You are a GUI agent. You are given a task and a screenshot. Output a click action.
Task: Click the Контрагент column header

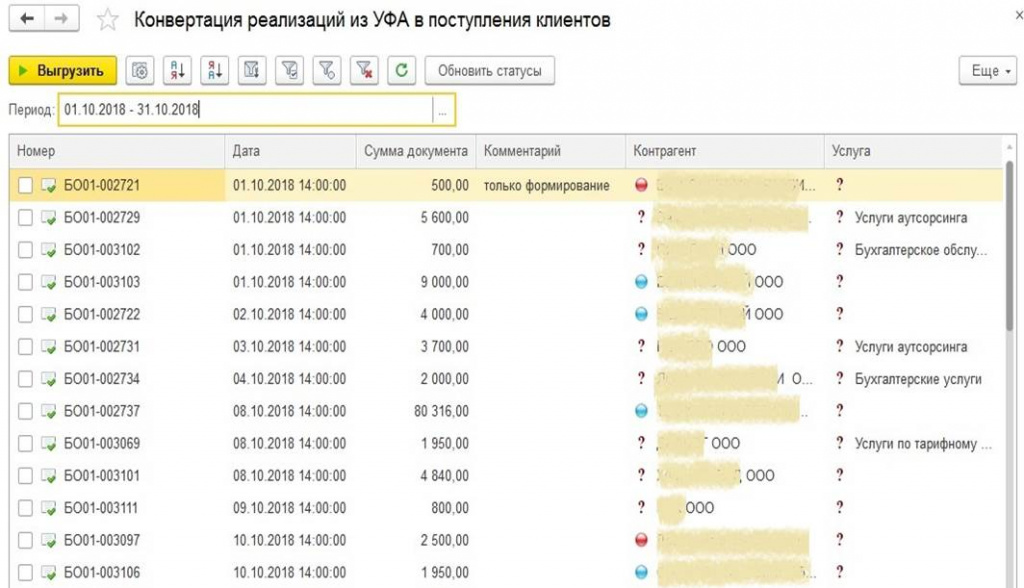pos(664,151)
